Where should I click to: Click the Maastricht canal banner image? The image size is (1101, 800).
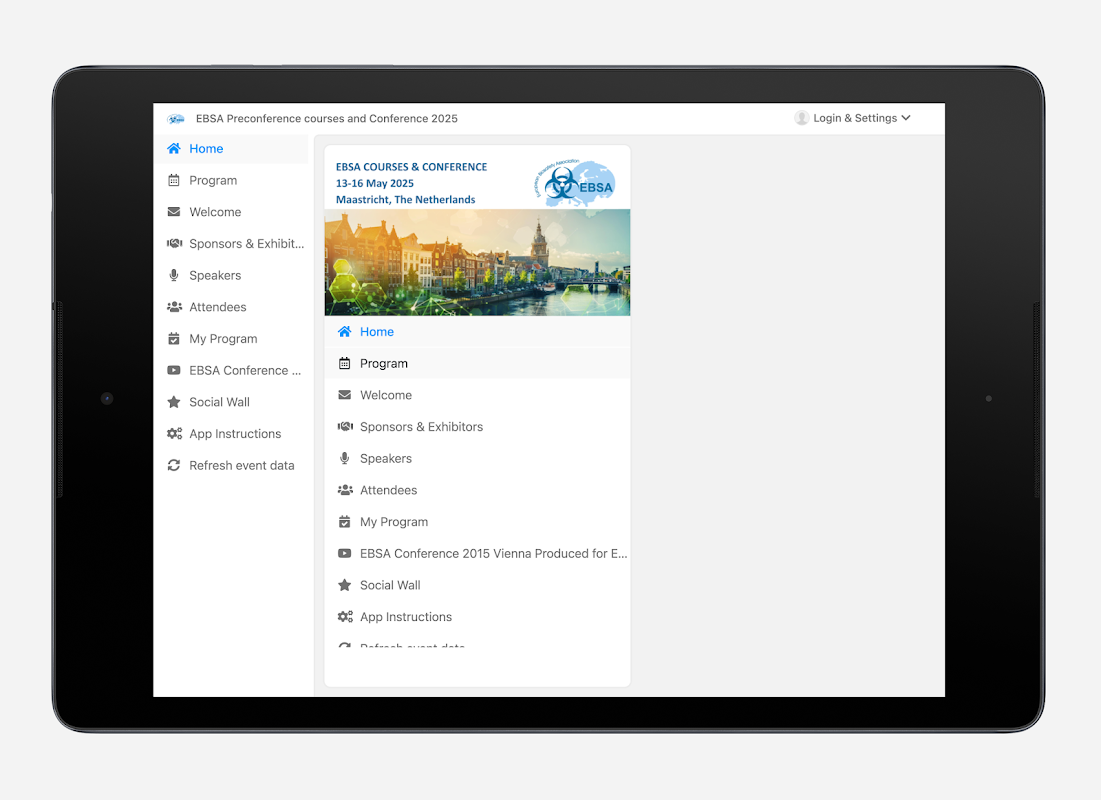tap(477, 263)
